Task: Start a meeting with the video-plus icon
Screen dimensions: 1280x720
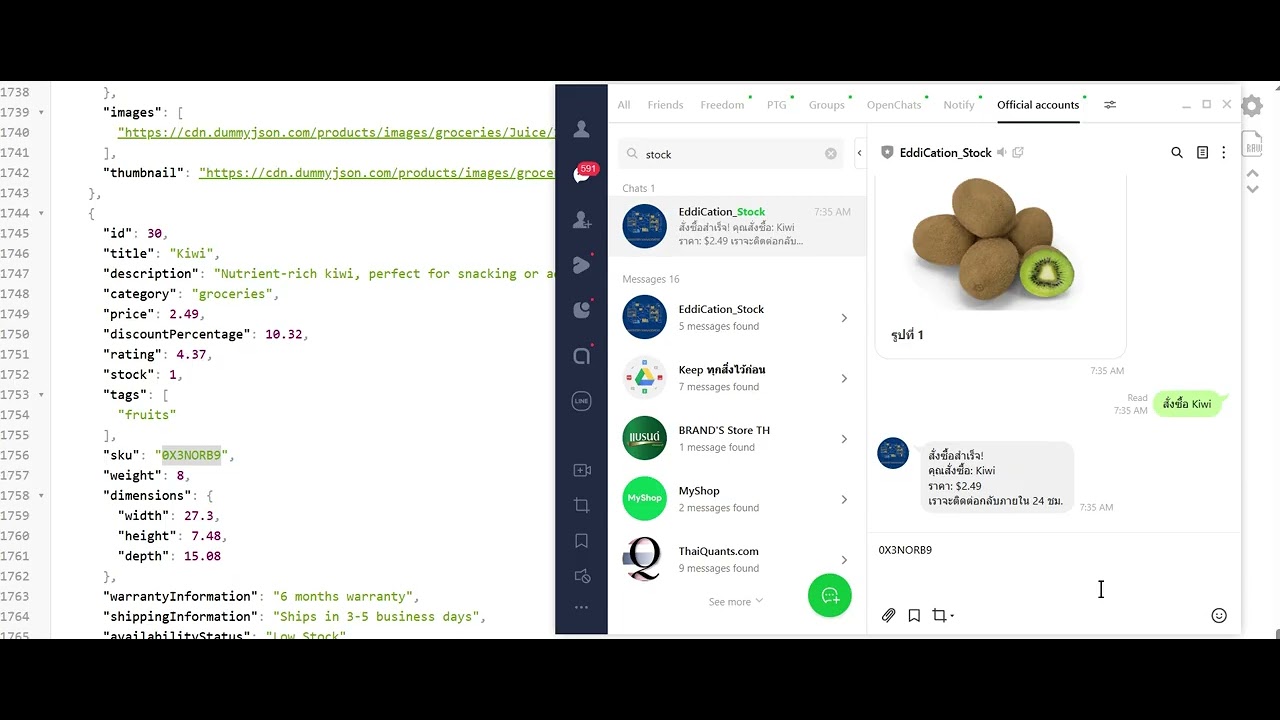Action: 582,470
